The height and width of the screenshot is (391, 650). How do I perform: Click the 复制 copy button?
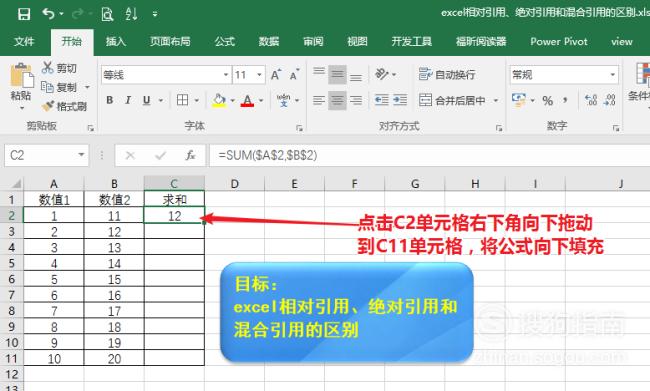(x=59, y=87)
